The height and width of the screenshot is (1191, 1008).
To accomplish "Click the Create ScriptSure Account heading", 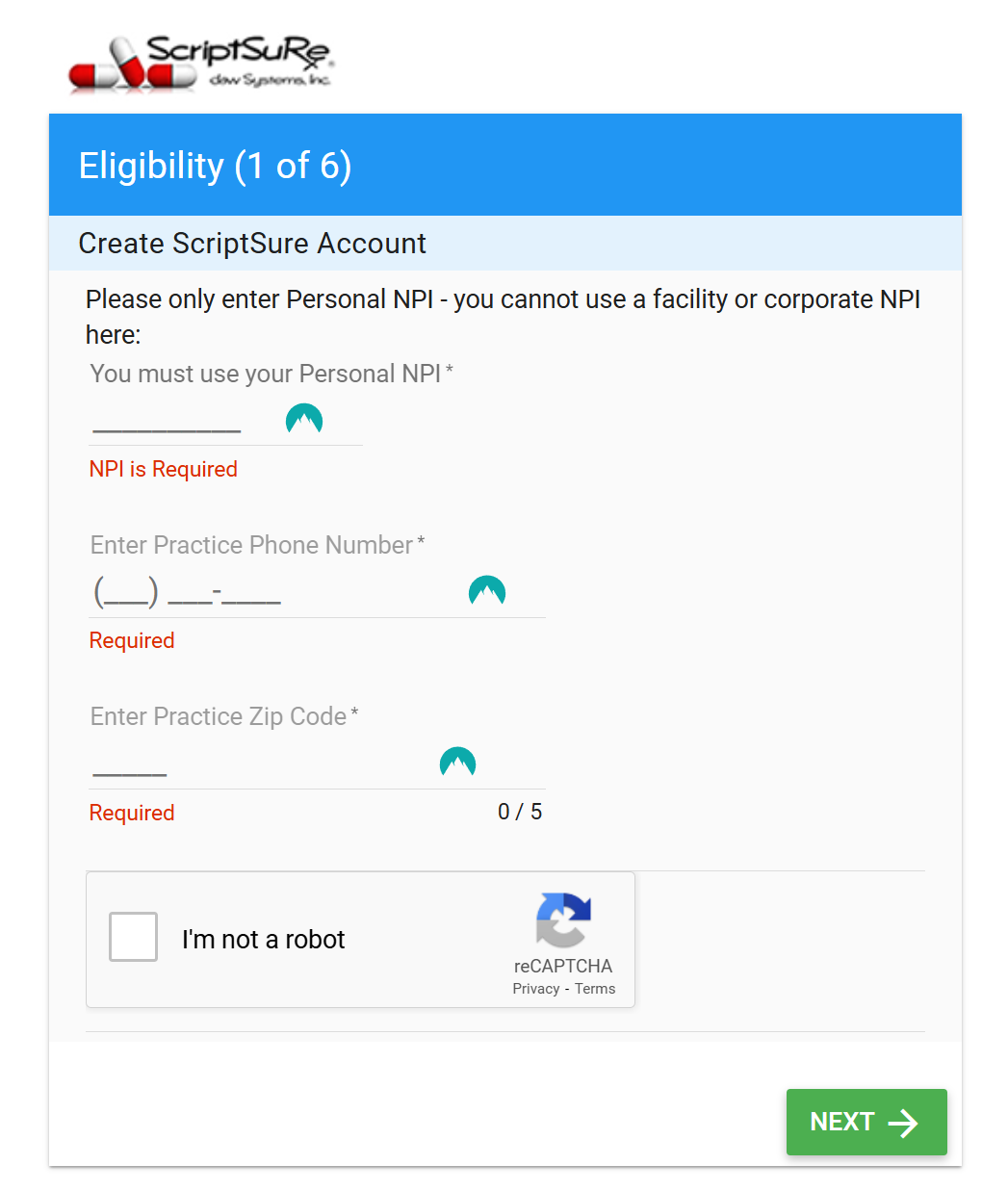I will pos(252,244).
